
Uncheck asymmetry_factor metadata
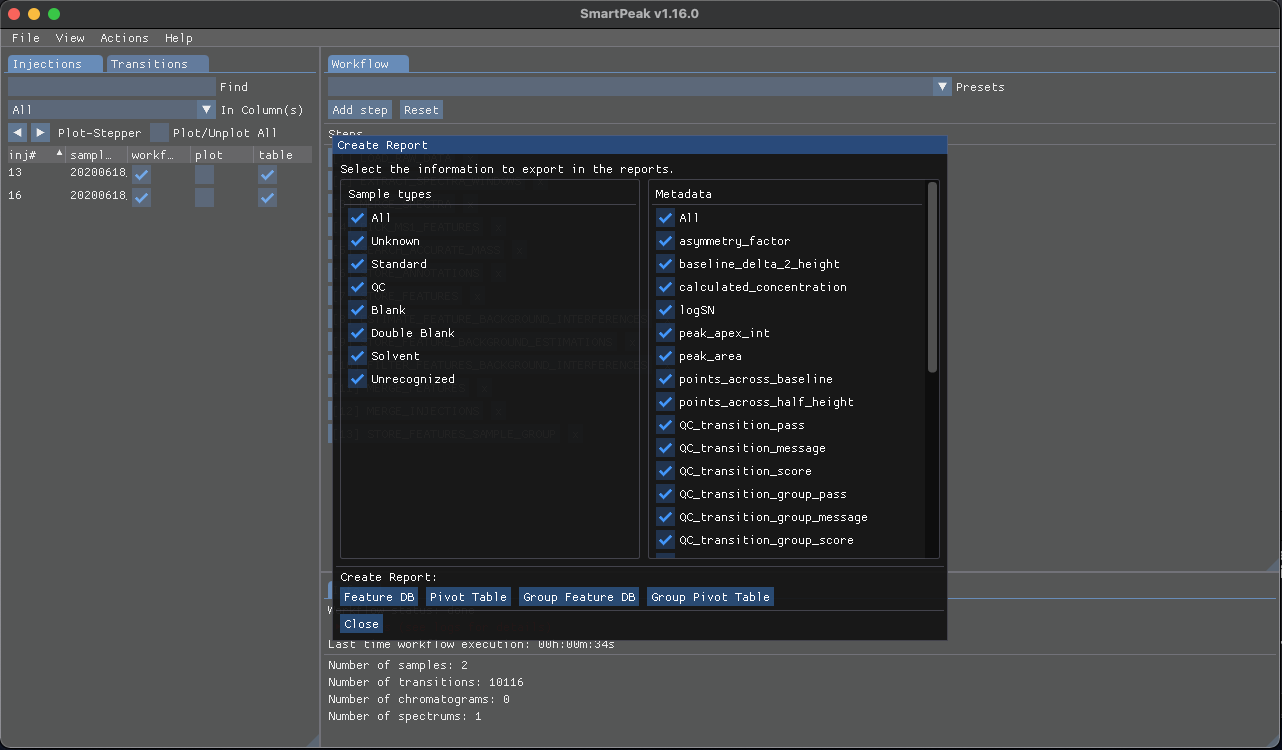665,241
